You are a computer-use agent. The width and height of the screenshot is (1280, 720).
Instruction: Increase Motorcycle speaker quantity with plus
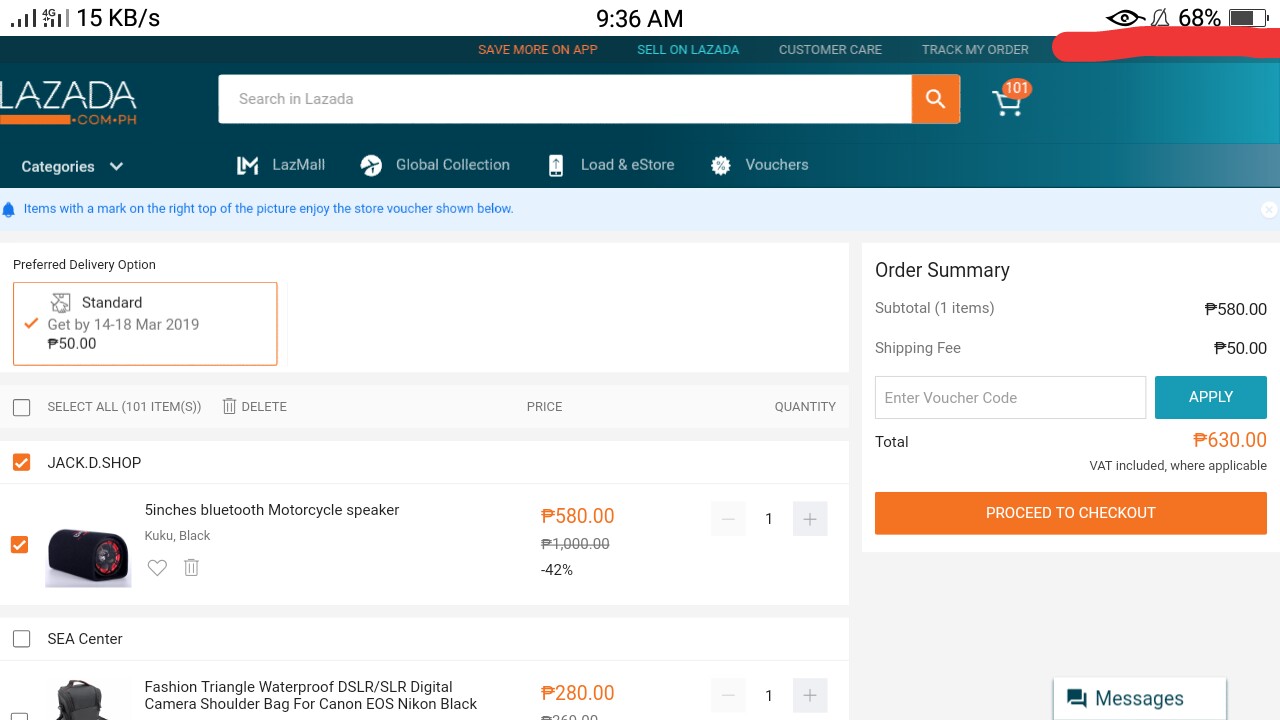[809, 519]
